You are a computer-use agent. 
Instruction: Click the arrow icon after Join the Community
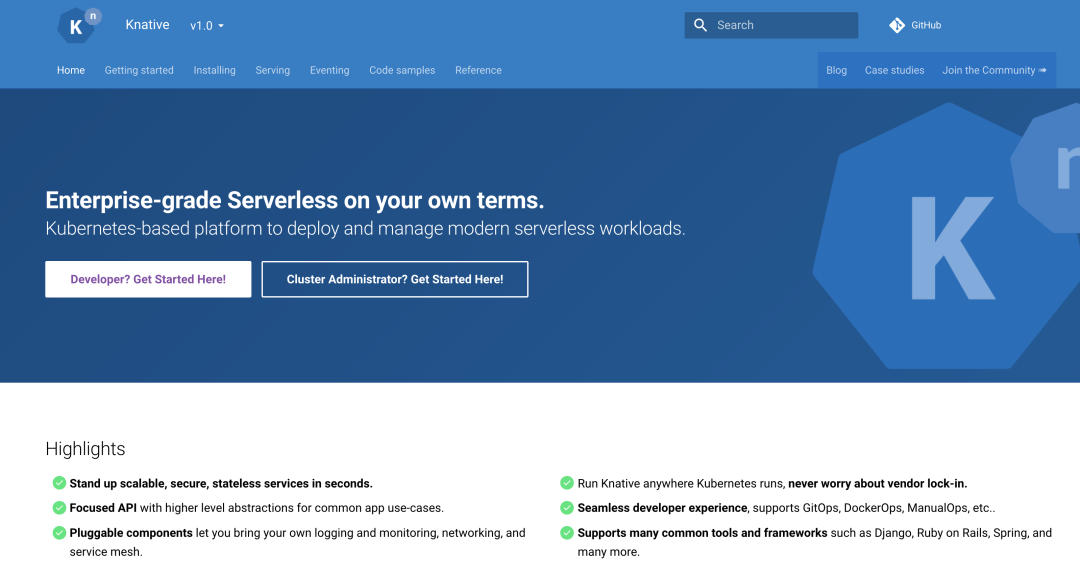point(1043,70)
